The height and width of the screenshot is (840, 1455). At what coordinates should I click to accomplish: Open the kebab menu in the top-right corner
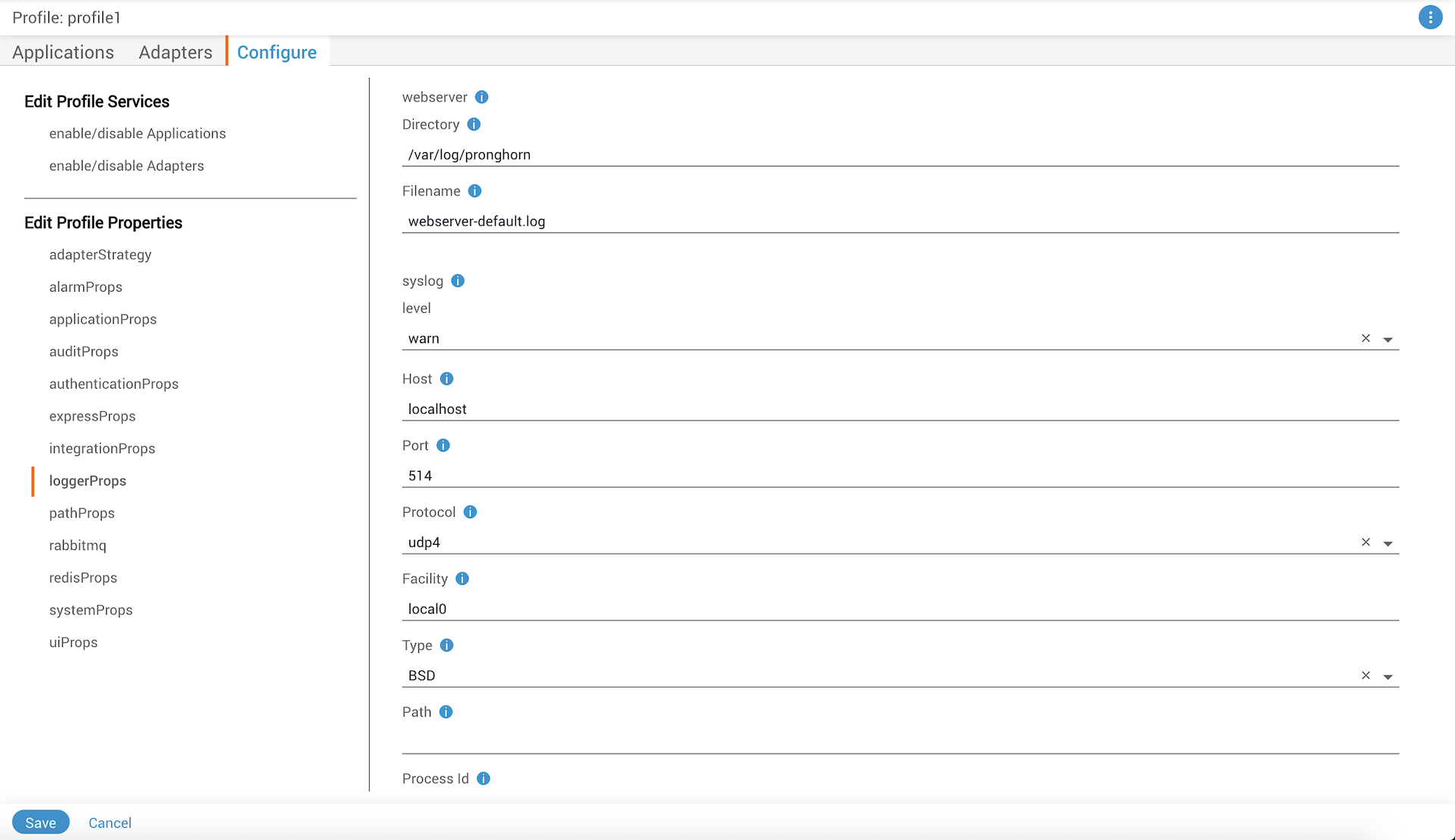click(1431, 17)
